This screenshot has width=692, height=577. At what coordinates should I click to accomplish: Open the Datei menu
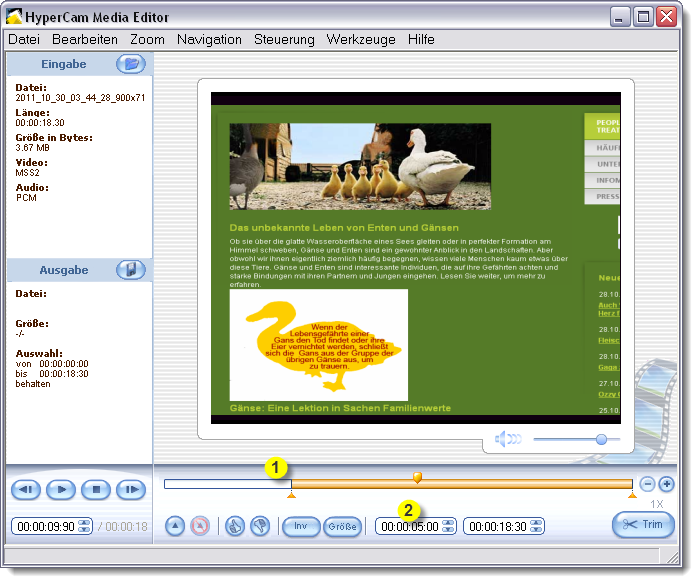tap(24, 39)
